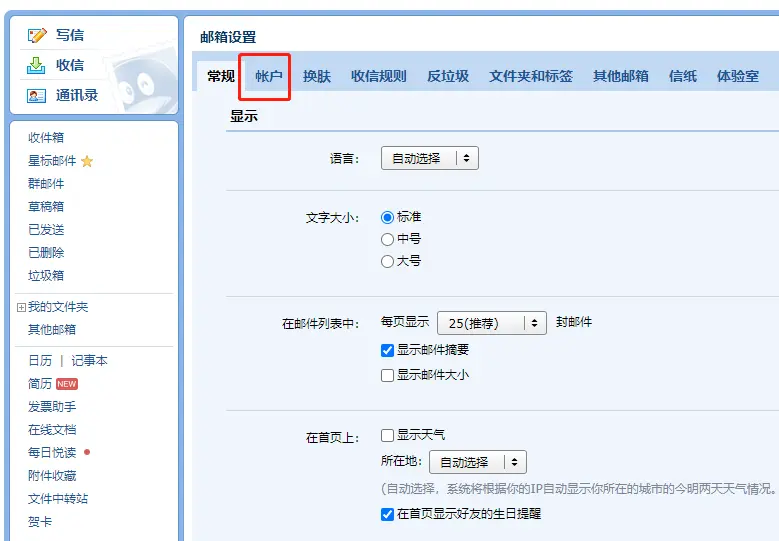This screenshot has height=541, width=779.
Task: Open the 换肤 tab
Action: coord(317,76)
